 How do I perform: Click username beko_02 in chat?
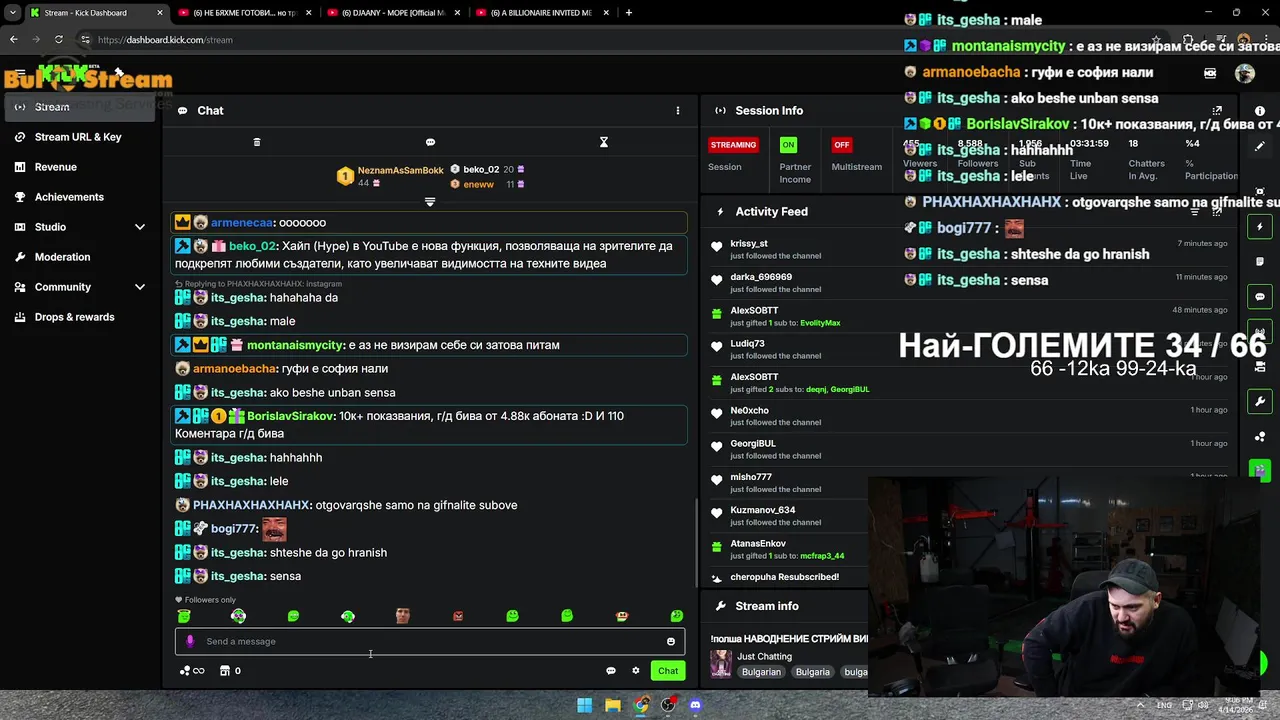coord(252,246)
